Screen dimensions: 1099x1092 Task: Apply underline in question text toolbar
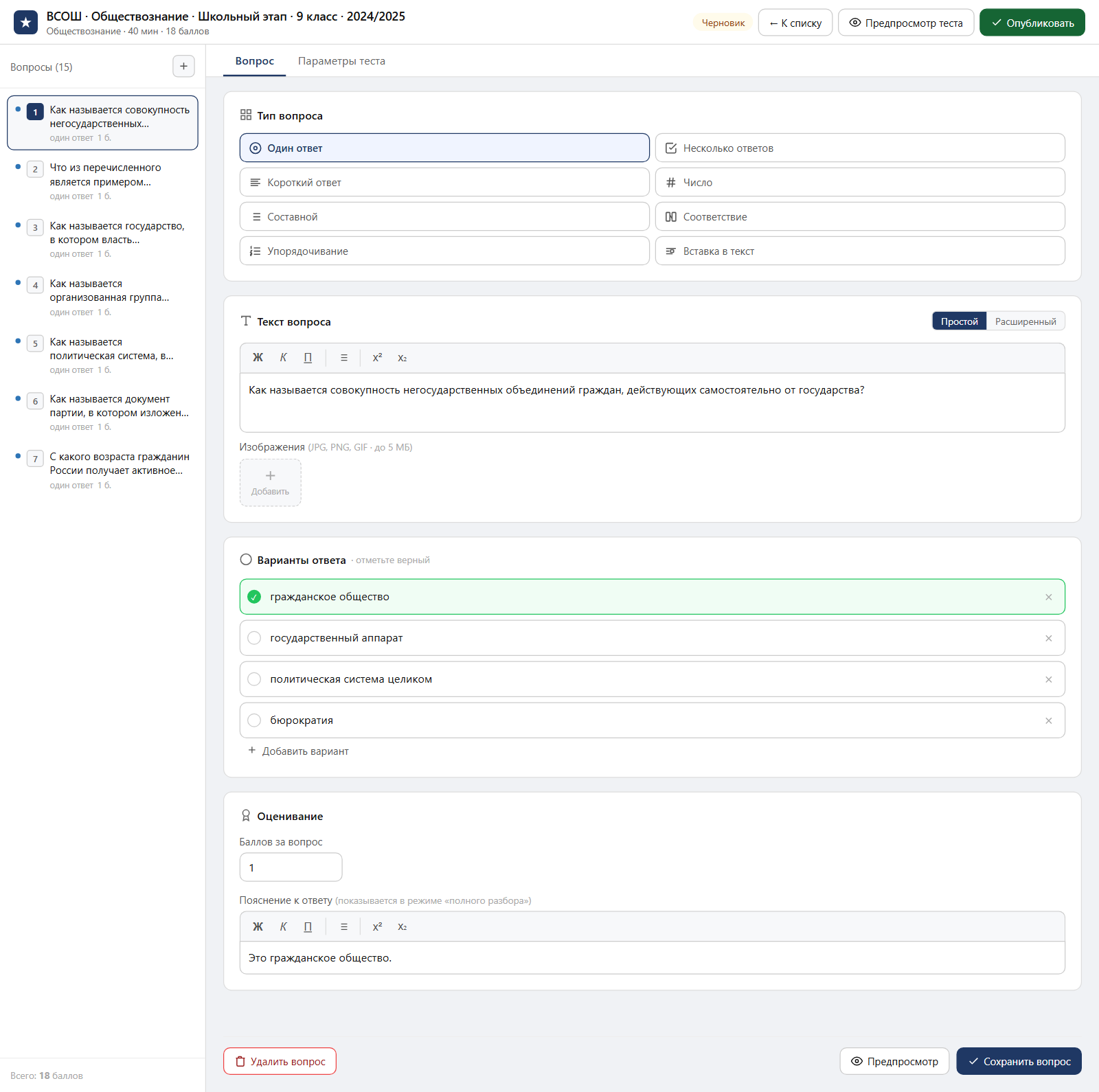click(x=308, y=358)
